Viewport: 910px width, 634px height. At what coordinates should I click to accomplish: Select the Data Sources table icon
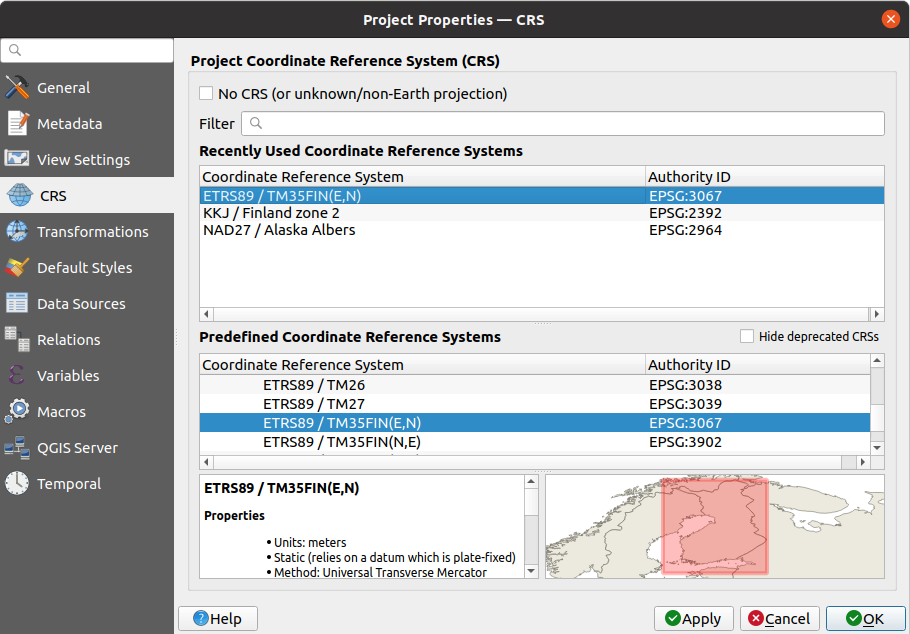pyautogui.click(x=18, y=303)
